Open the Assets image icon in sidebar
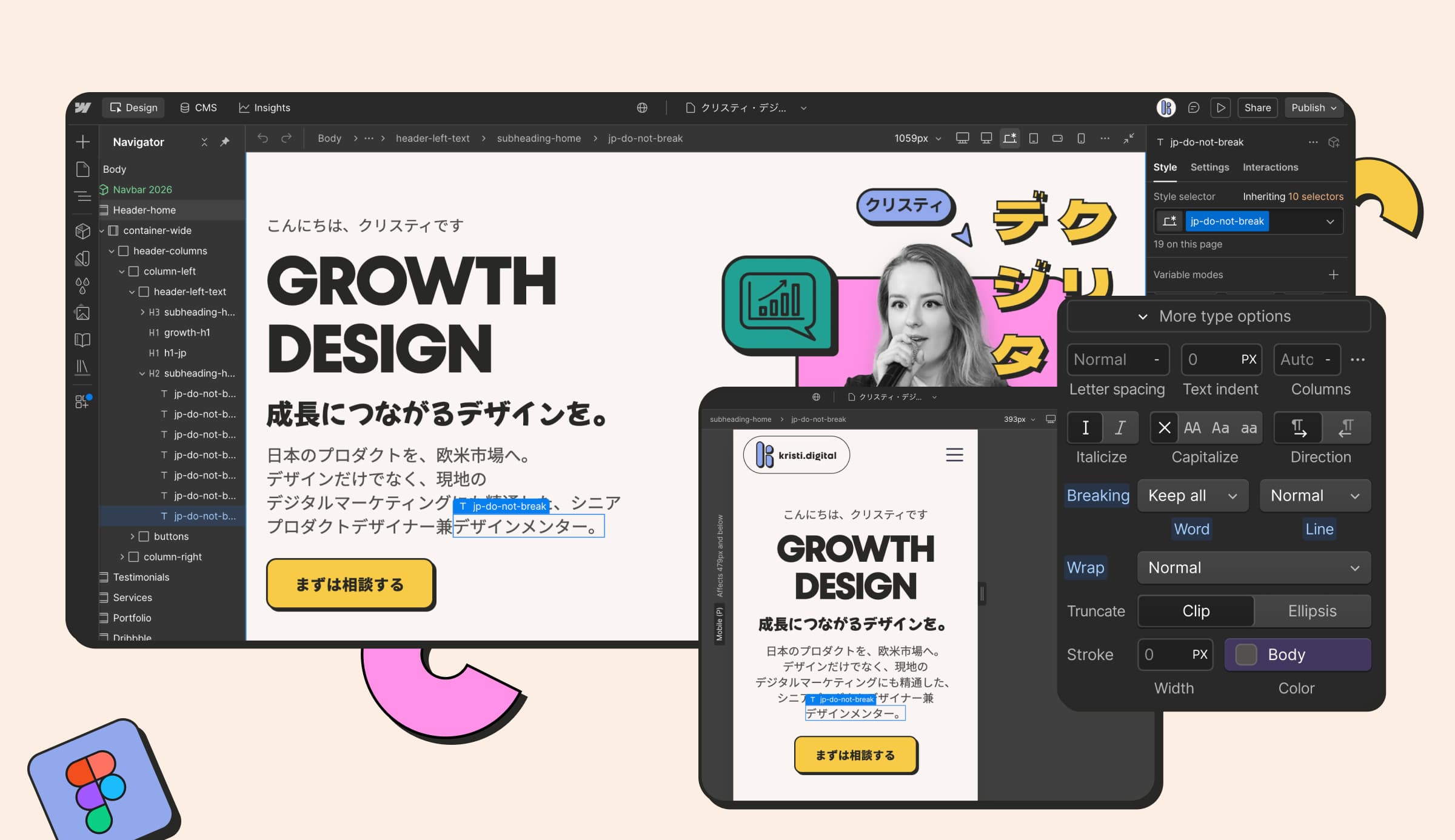 point(82,313)
